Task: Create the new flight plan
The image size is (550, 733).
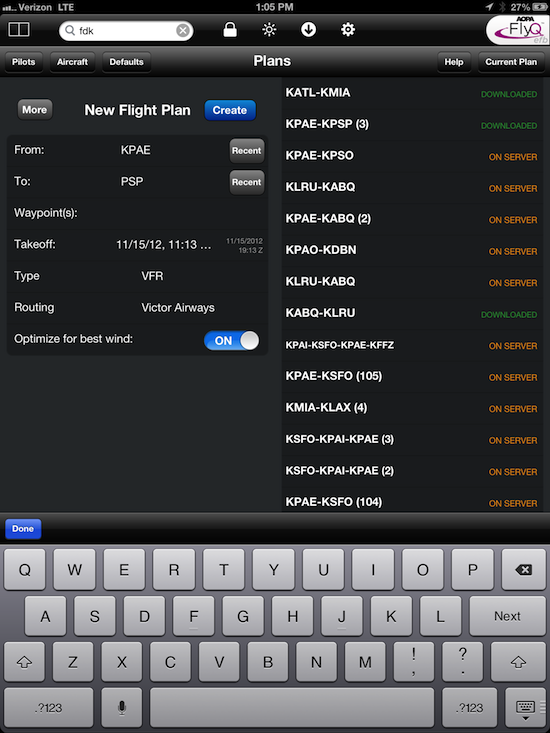Action: [x=230, y=110]
